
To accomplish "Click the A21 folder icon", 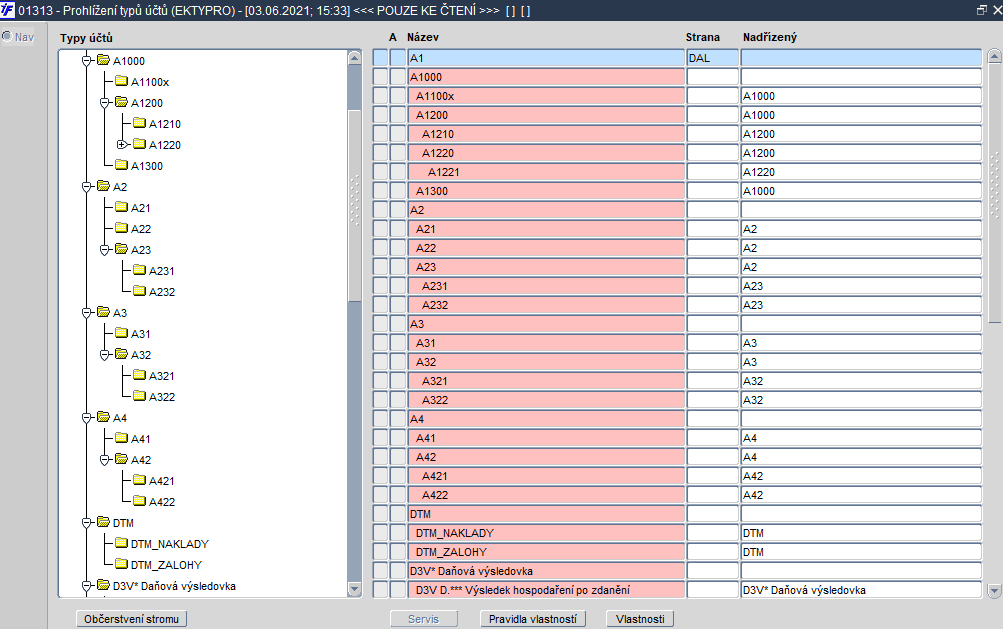I will coord(122,207).
